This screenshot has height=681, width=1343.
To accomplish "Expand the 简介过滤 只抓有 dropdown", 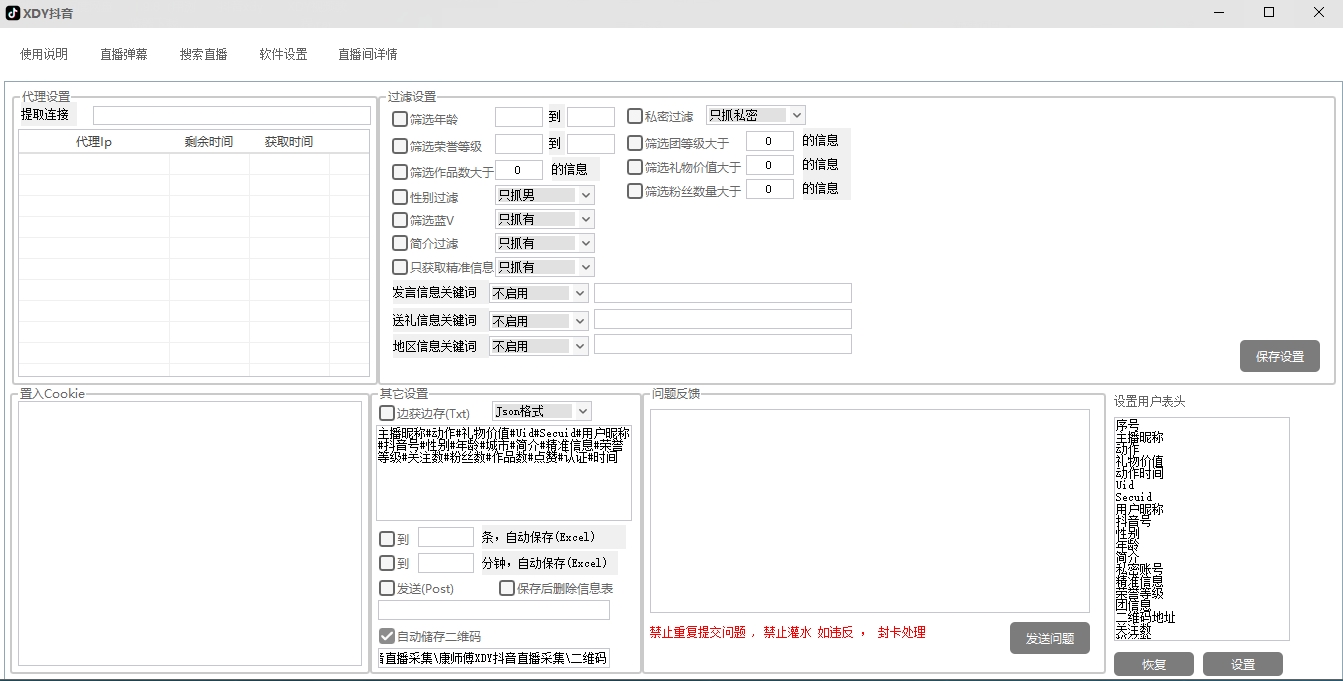I will pyautogui.click(x=545, y=243).
